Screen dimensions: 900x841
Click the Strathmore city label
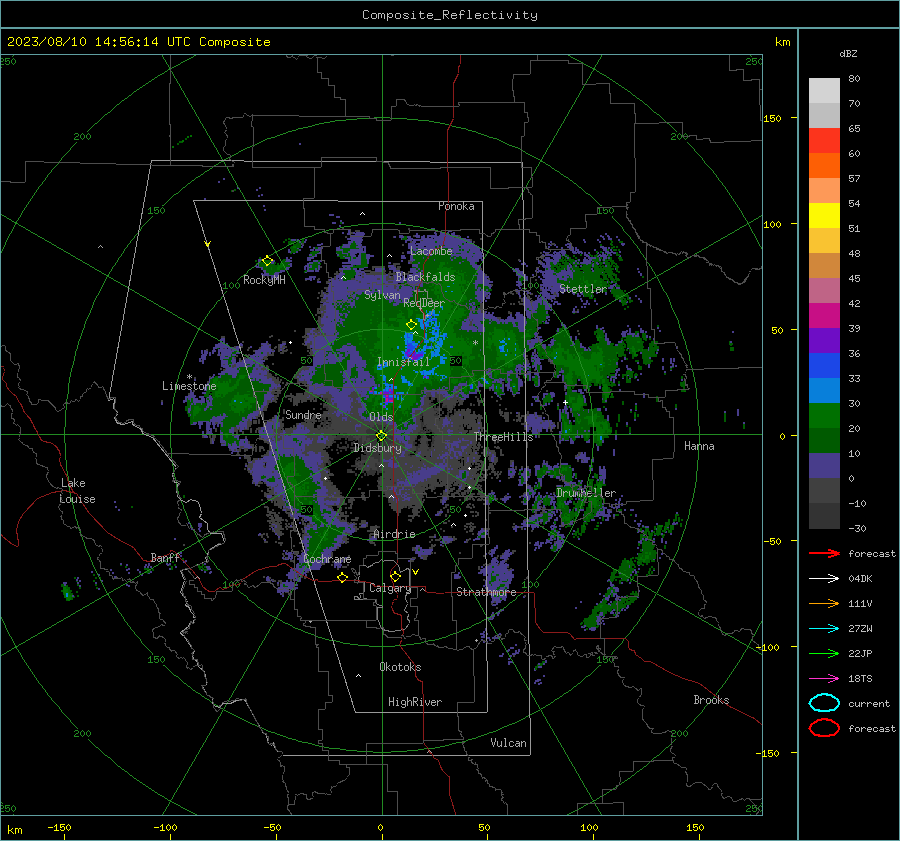(486, 592)
